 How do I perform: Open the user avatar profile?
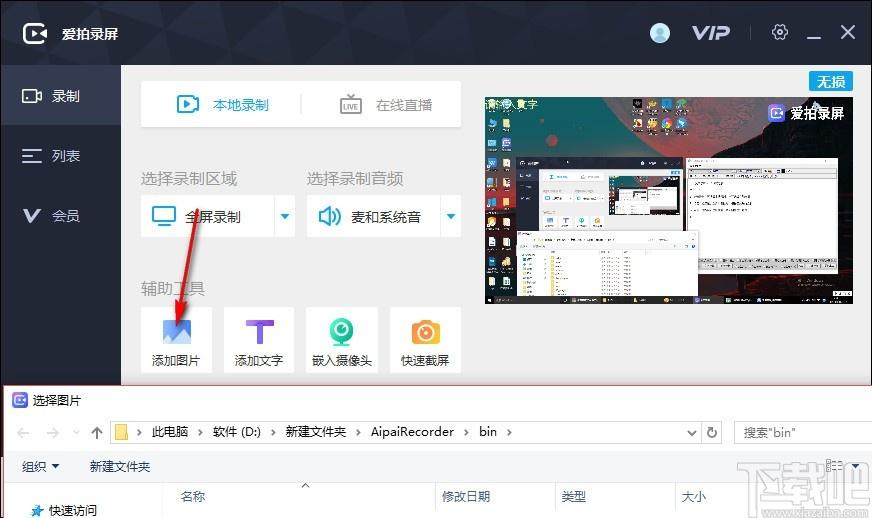point(660,33)
